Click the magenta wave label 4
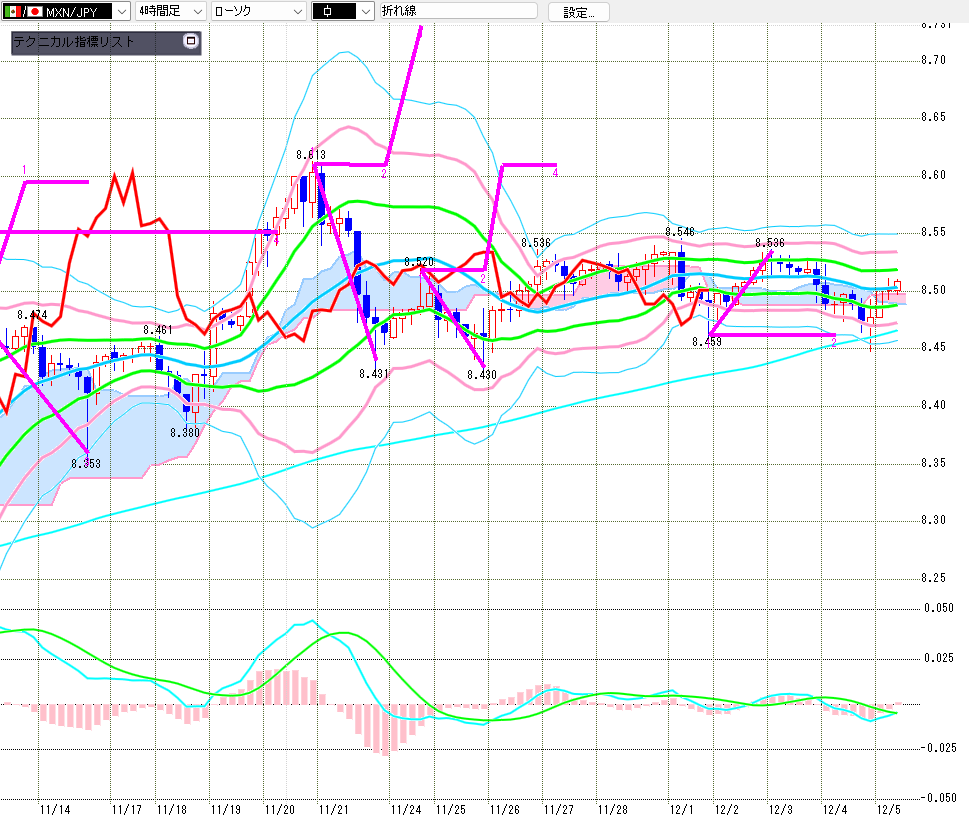 click(x=555, y=172)
